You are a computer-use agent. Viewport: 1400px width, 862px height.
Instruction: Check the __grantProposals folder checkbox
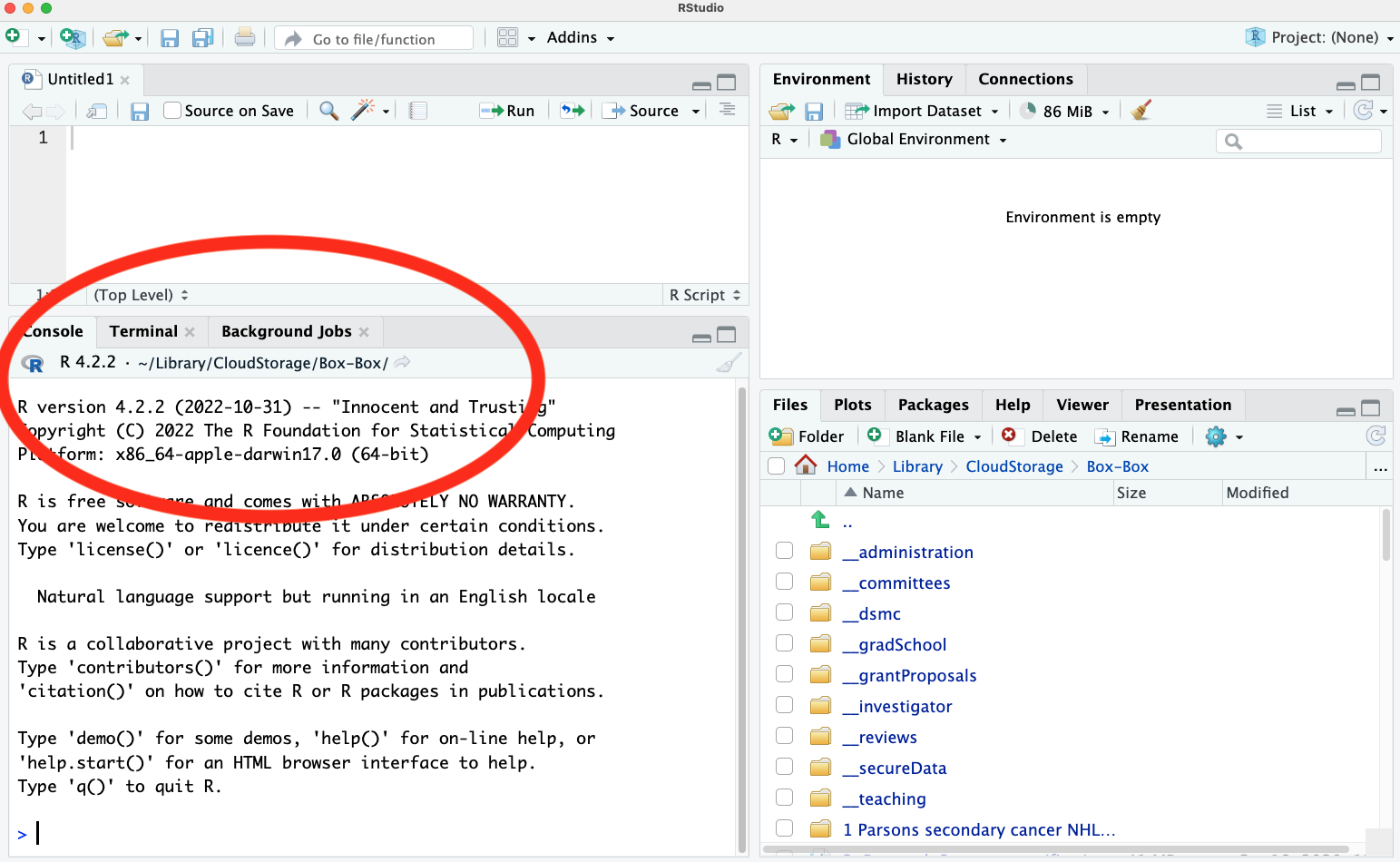click(785, 674)
